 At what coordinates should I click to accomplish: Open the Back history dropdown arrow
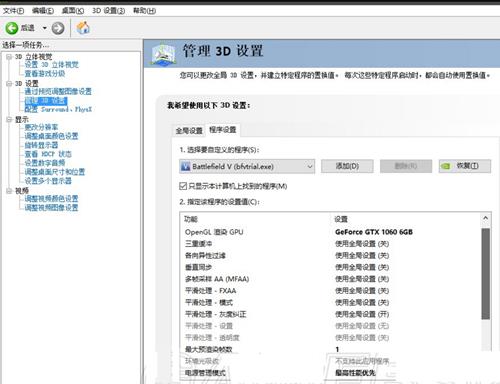pos(44,28)
